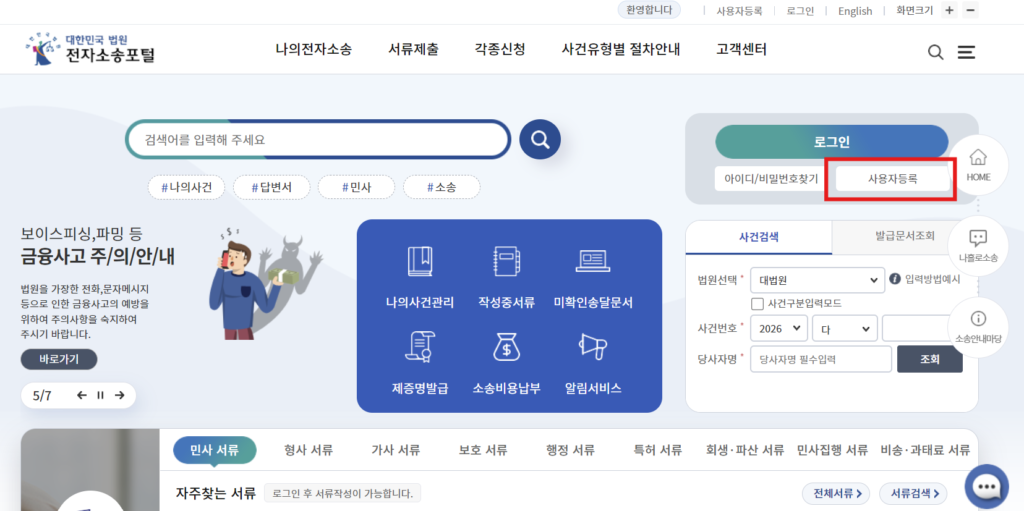The width and height of the screenshot is (1024, 511).
Task: Click #민사 hashtag chip
Action: pos(357,188)
